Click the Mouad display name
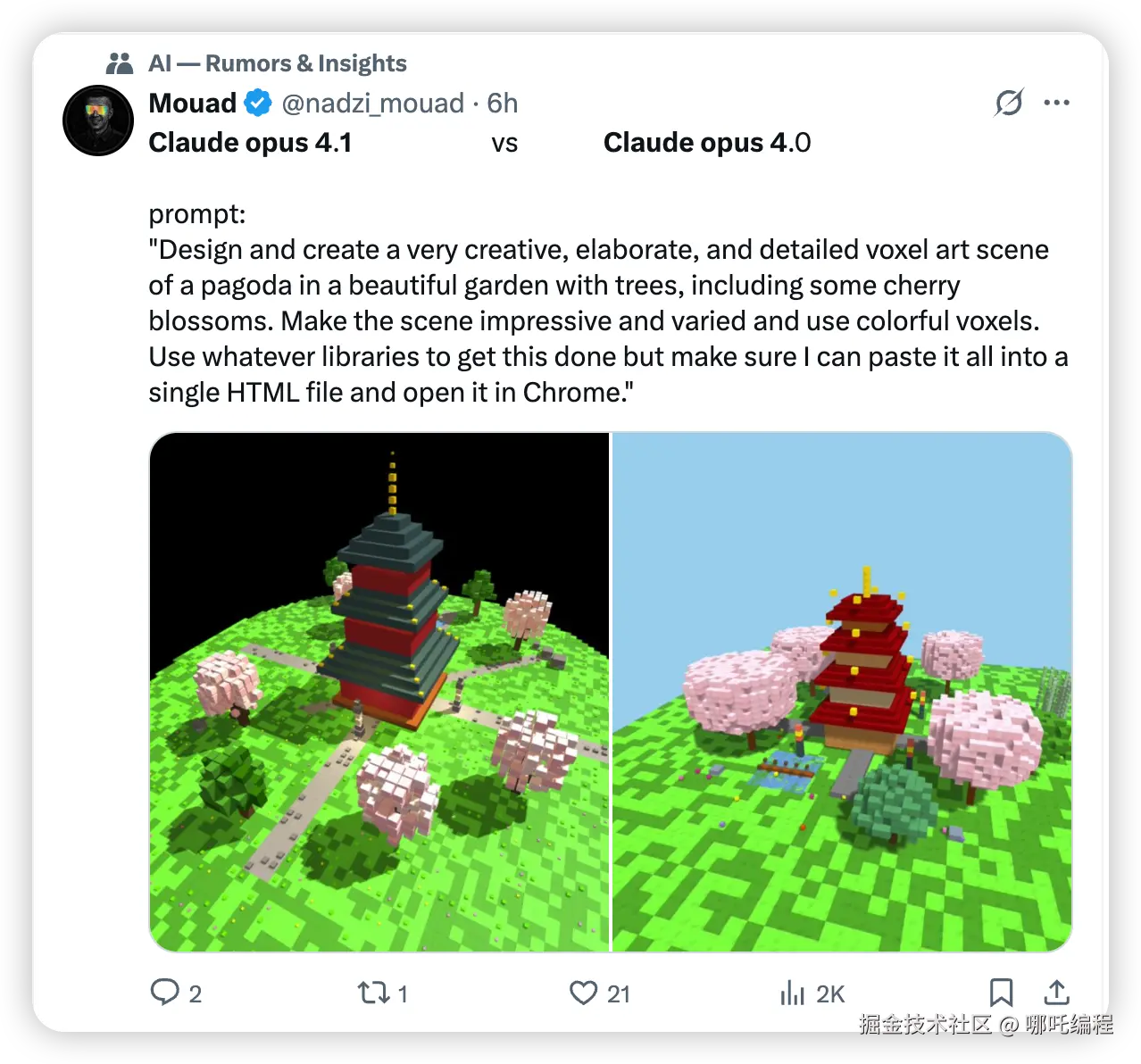The image size is (1141, 1064). 192,104
